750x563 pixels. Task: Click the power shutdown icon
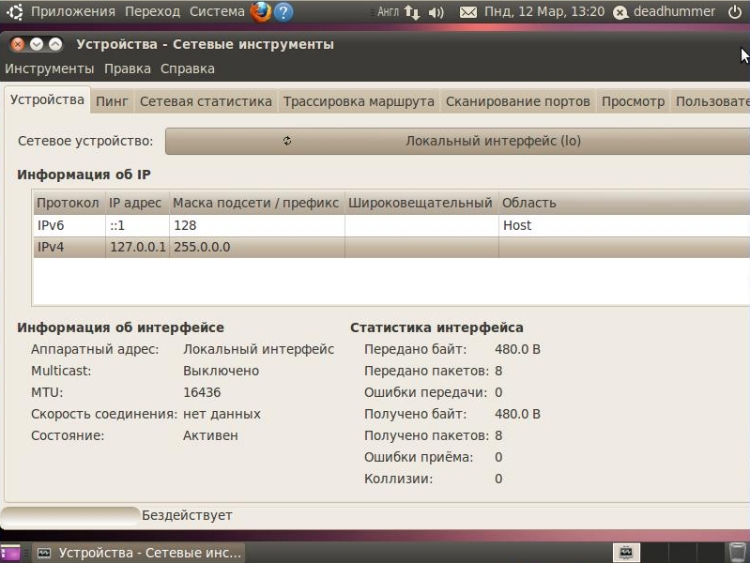735,12
